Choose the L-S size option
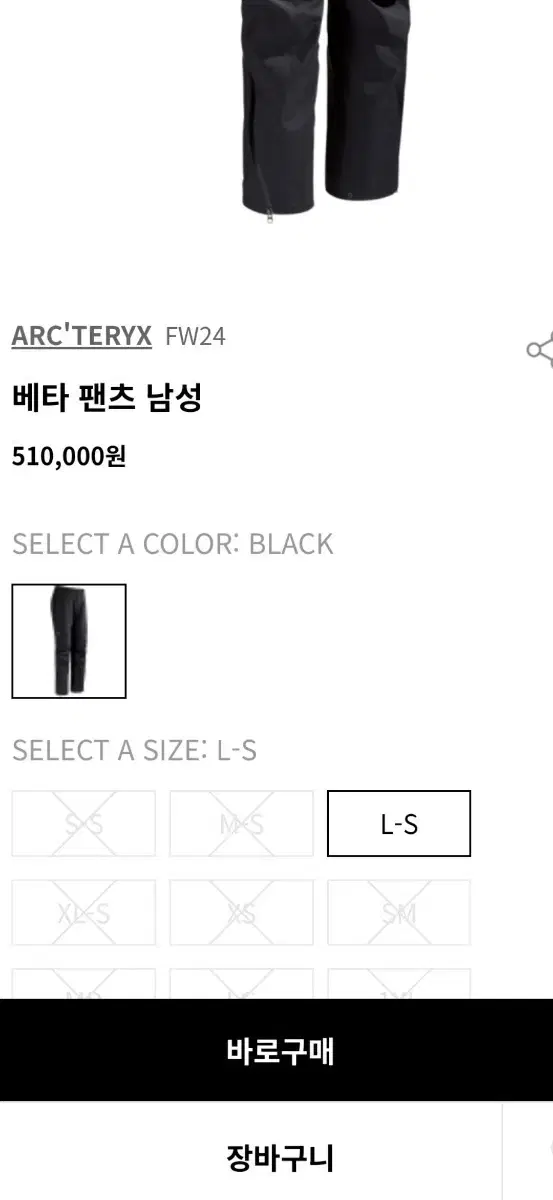 tap(399, 824)
